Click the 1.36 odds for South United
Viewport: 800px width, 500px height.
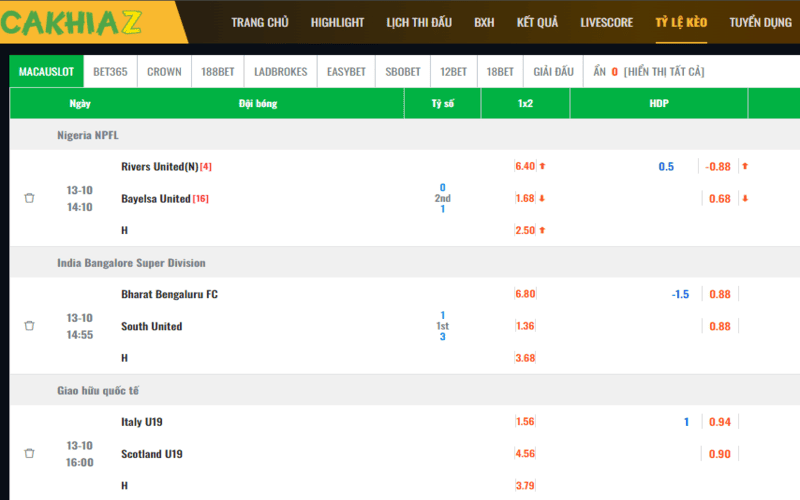525,326
